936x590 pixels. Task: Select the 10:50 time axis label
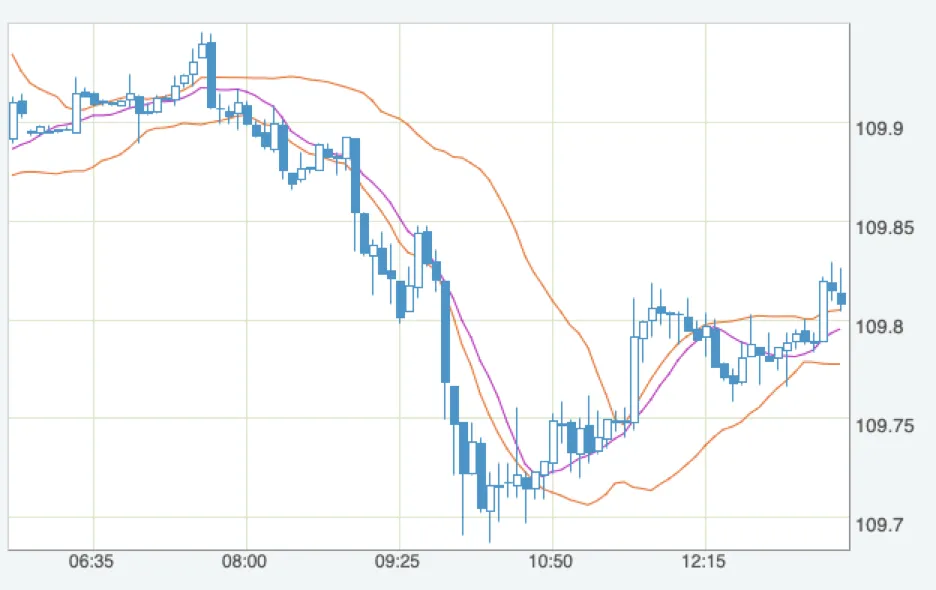(550, 562)
